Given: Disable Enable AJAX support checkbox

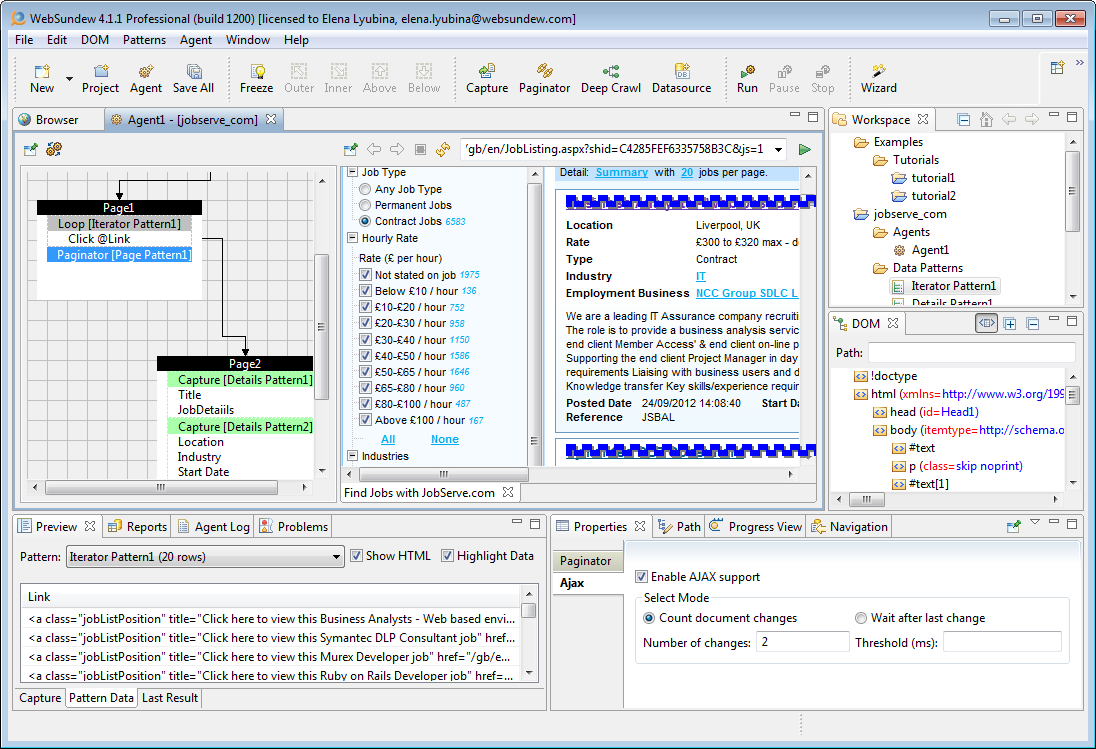Looking at the screenshot, I should tap(641, 577).
